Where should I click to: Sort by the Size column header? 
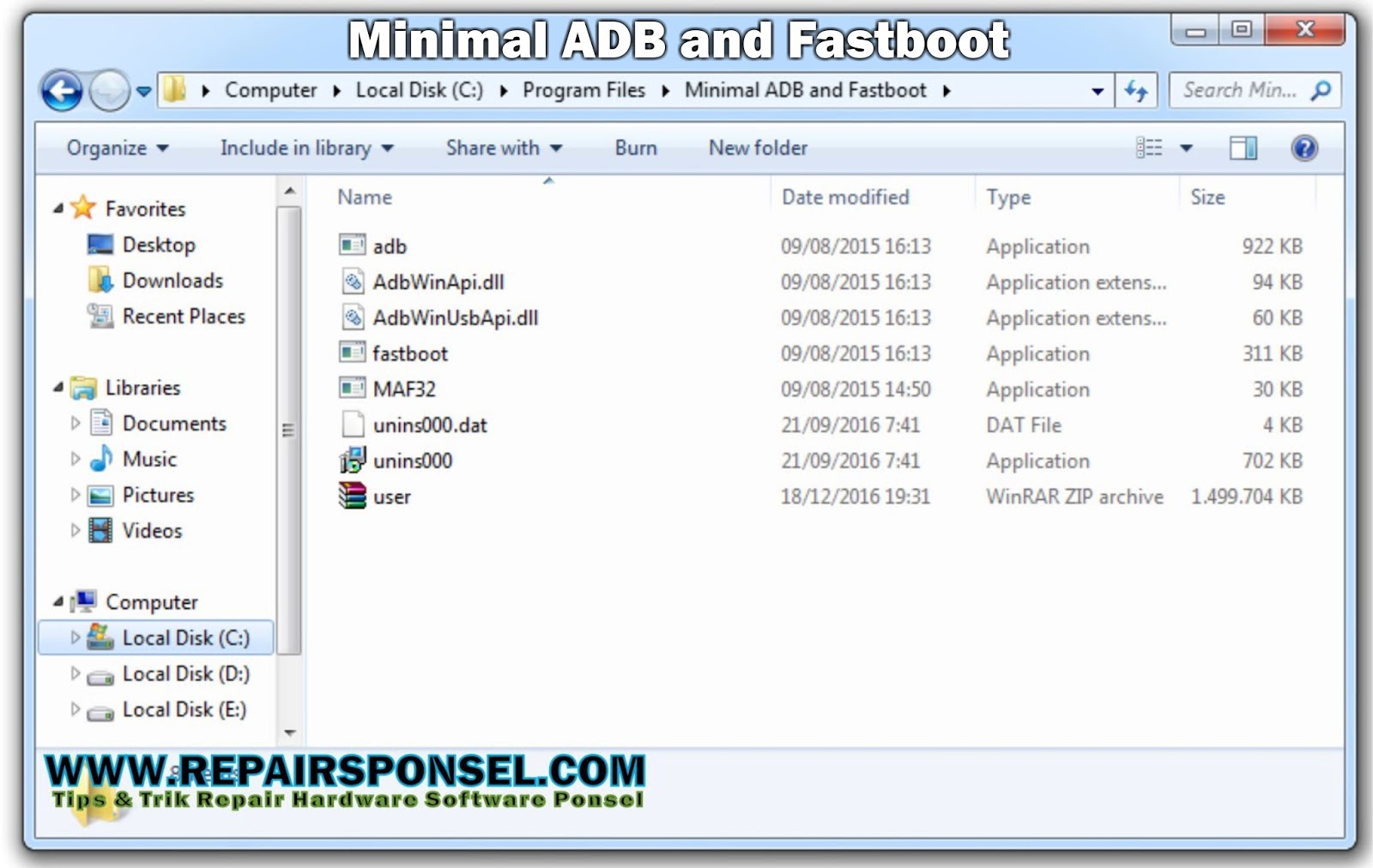(1207, 197)
